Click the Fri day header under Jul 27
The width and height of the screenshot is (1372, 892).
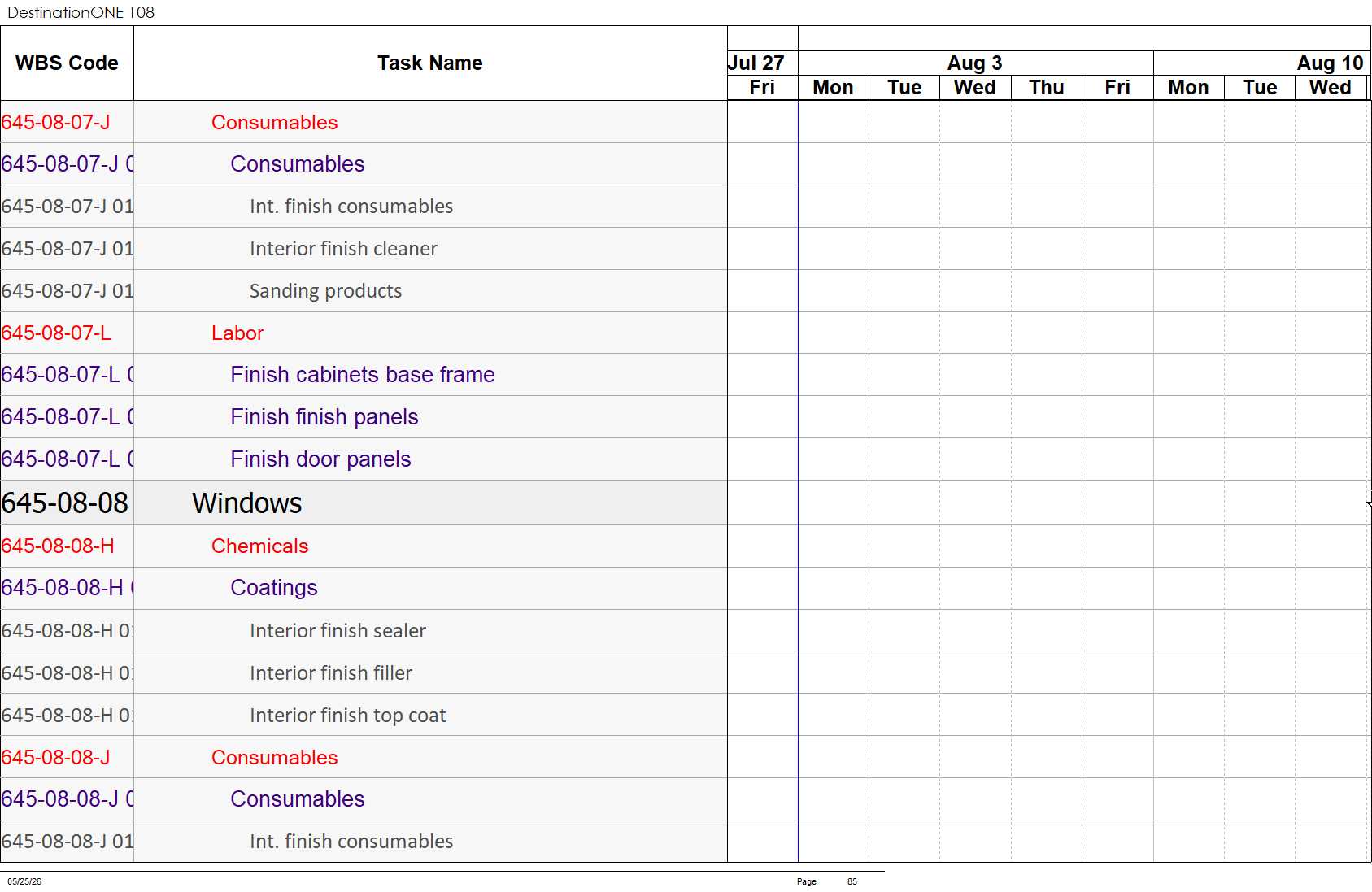pyautogui.click(x=762, y=88)
